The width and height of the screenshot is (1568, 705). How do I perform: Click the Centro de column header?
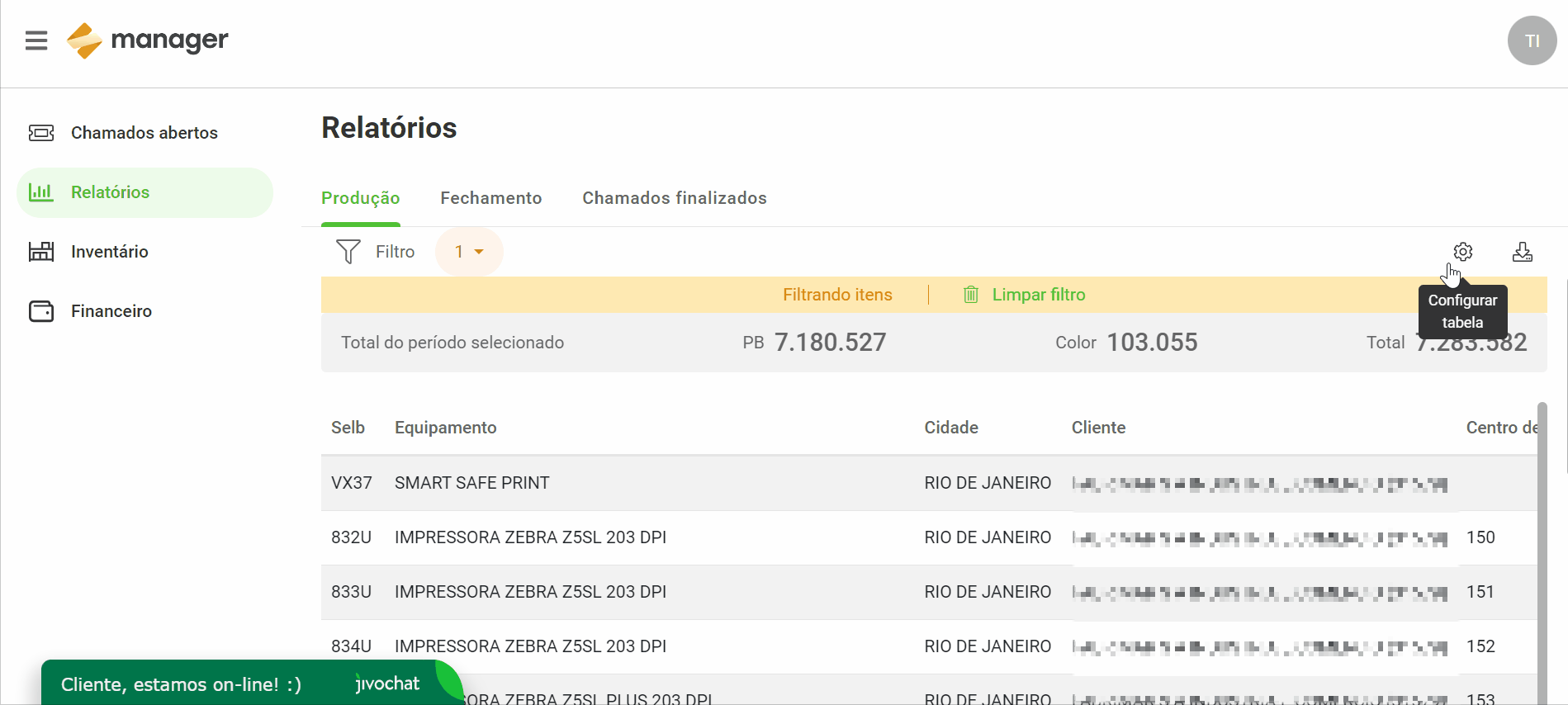coord(1501,428)
